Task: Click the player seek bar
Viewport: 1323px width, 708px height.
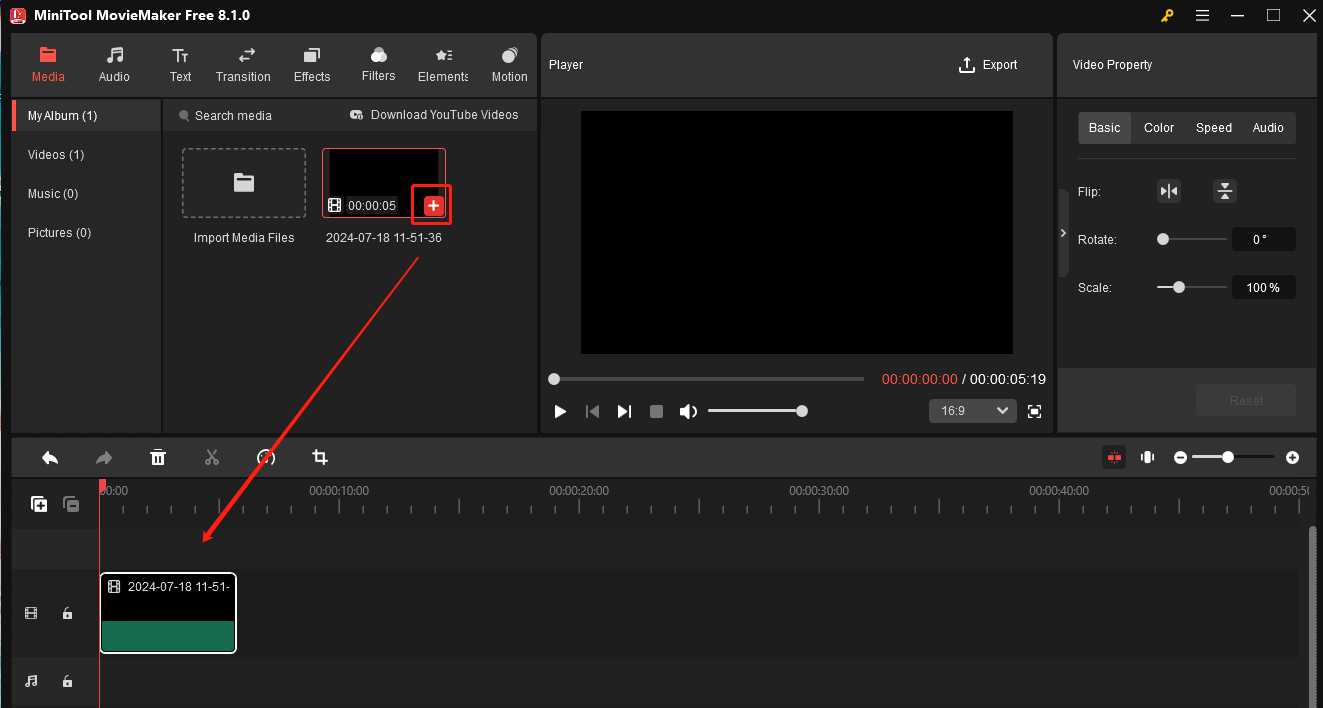Action: (x=708, y=379)
